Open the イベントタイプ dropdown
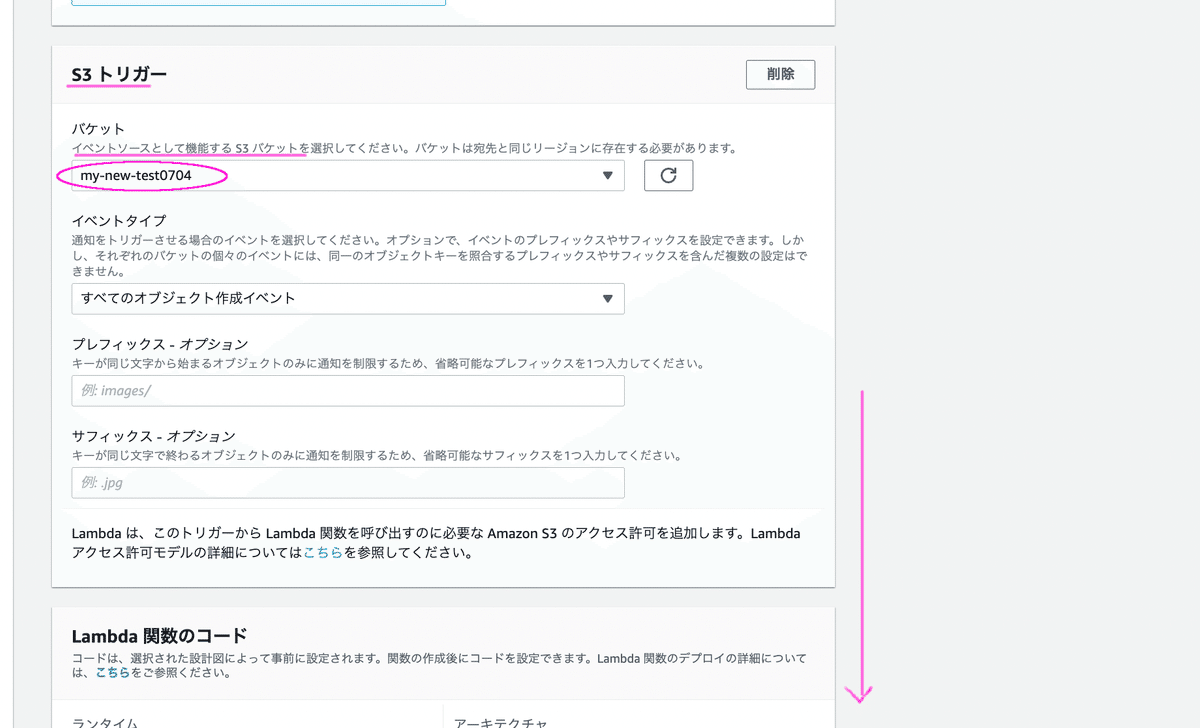This screenshot has height=728, width=1200. coord(348,298)
